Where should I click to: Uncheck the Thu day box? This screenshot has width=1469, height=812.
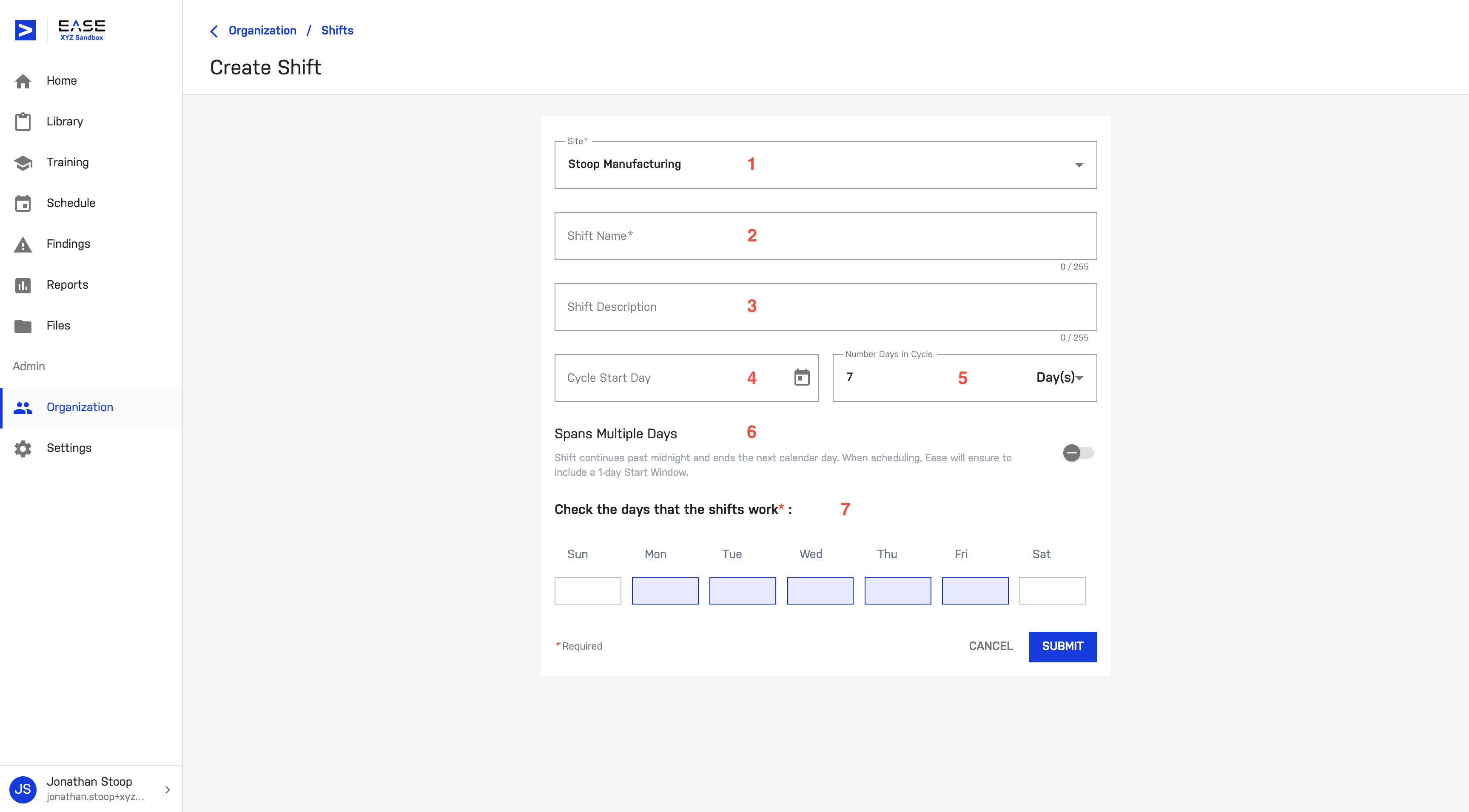pos(897,590)
